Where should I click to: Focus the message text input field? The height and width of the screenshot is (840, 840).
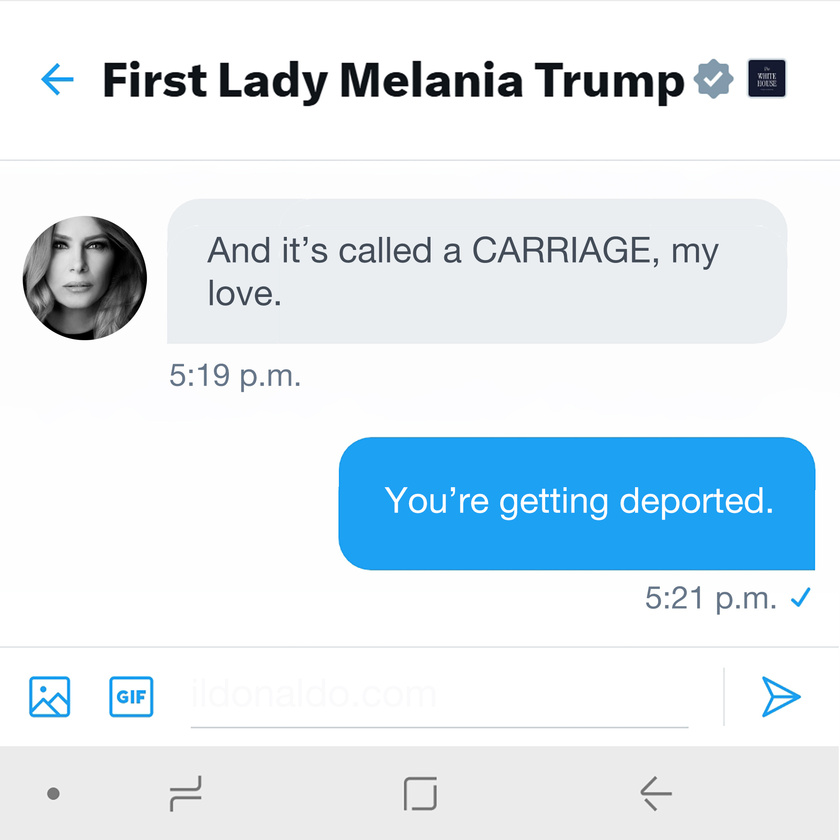click(439, 698)
